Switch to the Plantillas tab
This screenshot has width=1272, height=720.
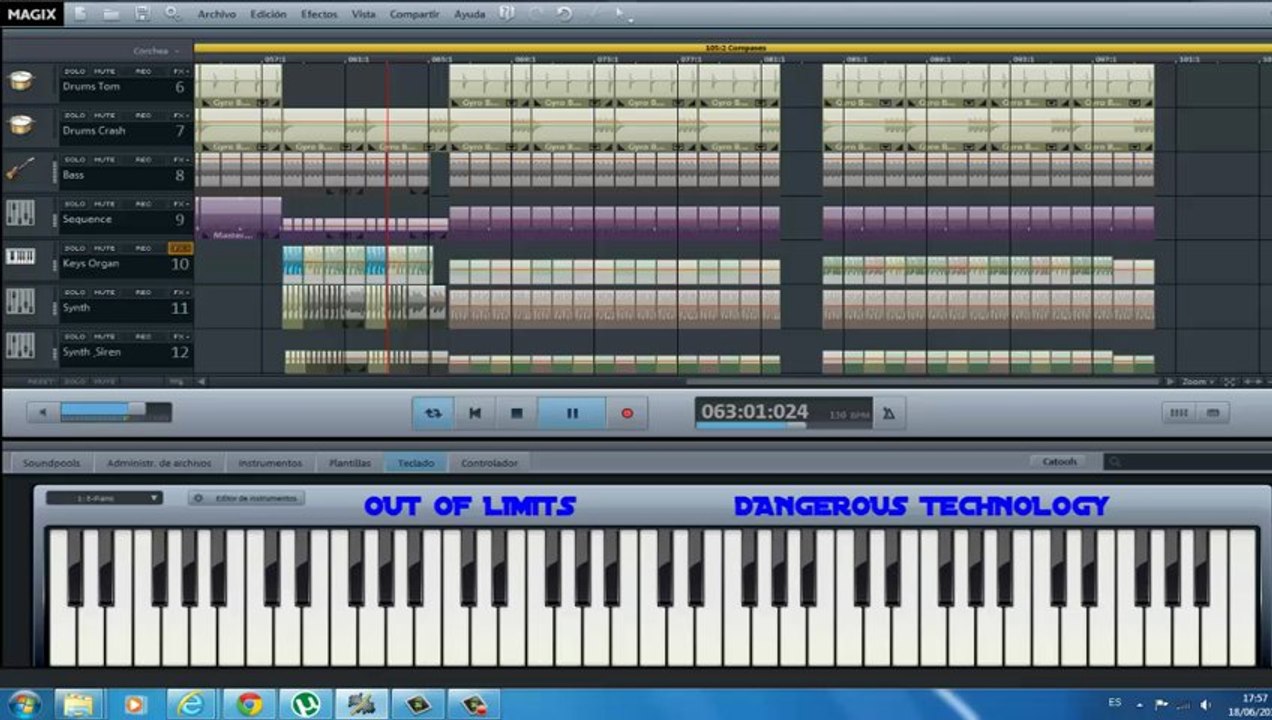[350, 463]
